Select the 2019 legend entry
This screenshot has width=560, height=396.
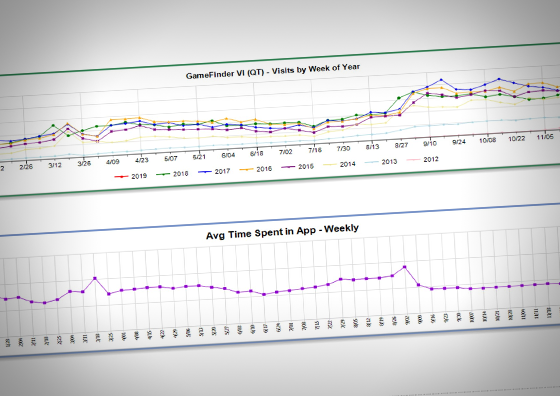(x=130, y=176)
